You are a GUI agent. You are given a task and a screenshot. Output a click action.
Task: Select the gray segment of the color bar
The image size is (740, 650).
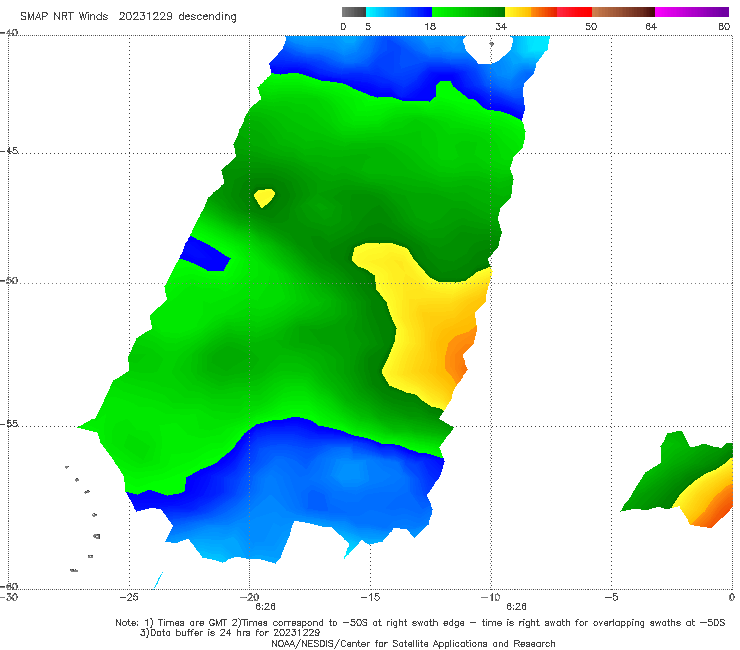coord(354,12)
